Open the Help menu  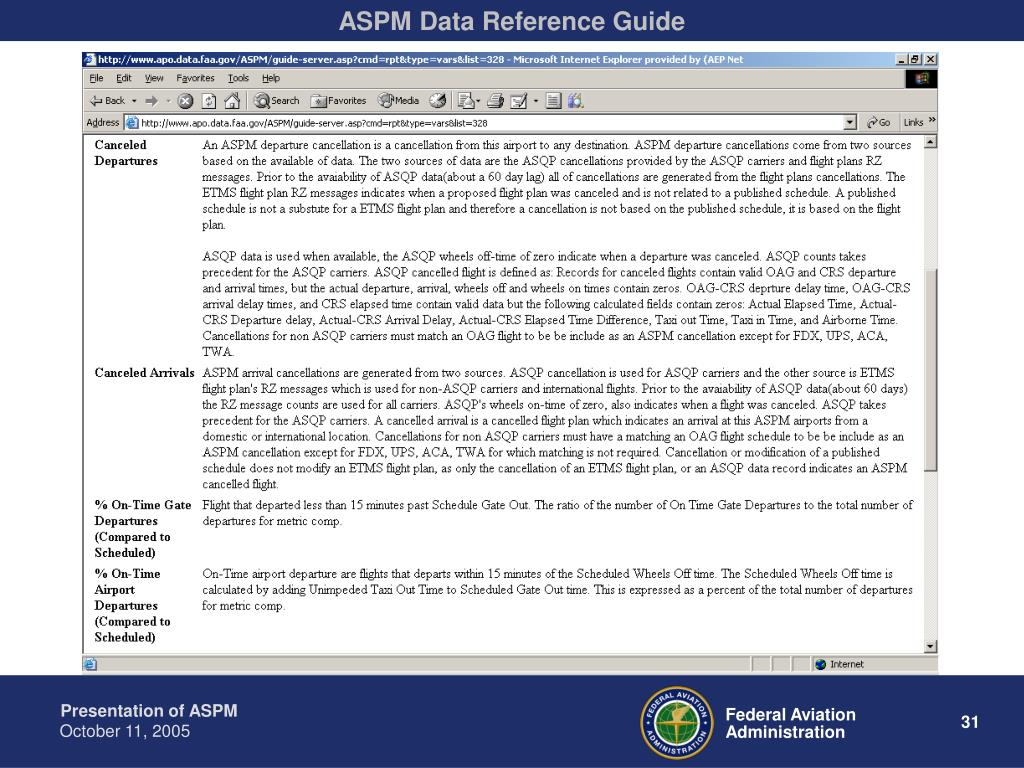pyautogui.click(x=271, y=78)
